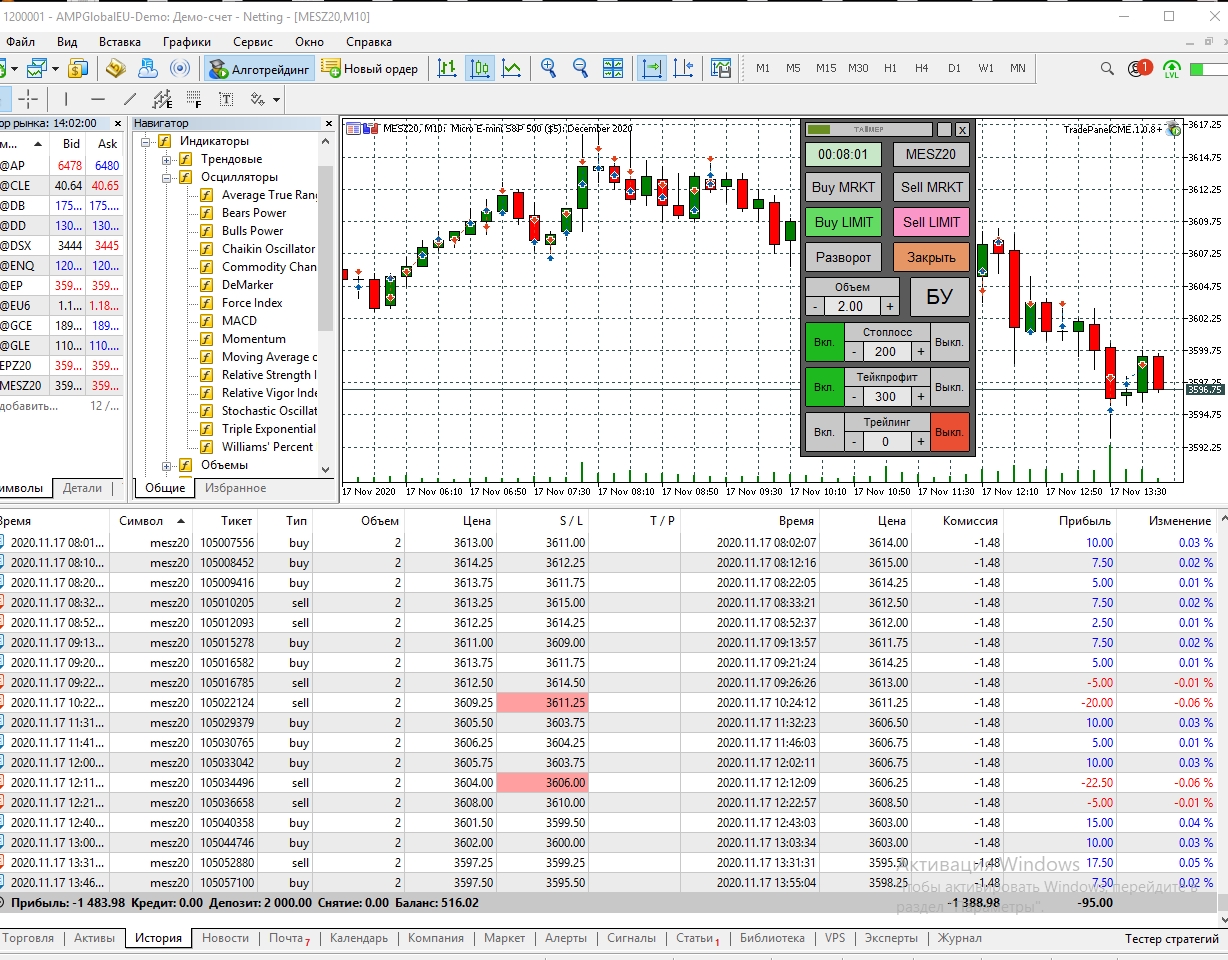The image size is (1228, 960).
Task: Select the vertical line drawing tool
Action: (66, 99)
